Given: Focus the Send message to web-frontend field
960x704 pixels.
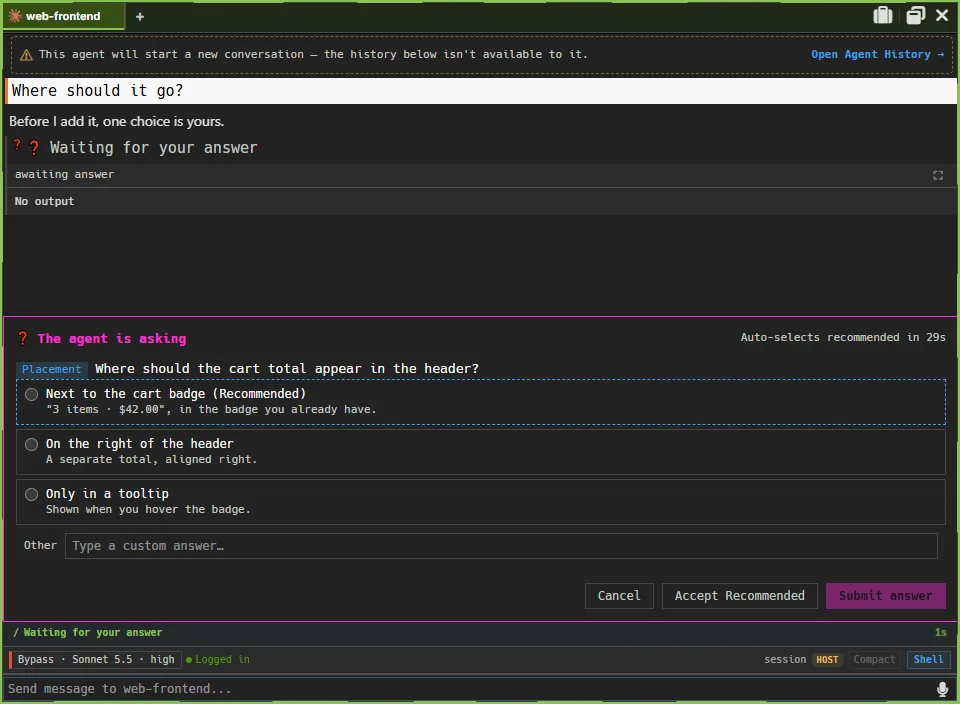Looking at the screenshot, I should coord(468,689).
